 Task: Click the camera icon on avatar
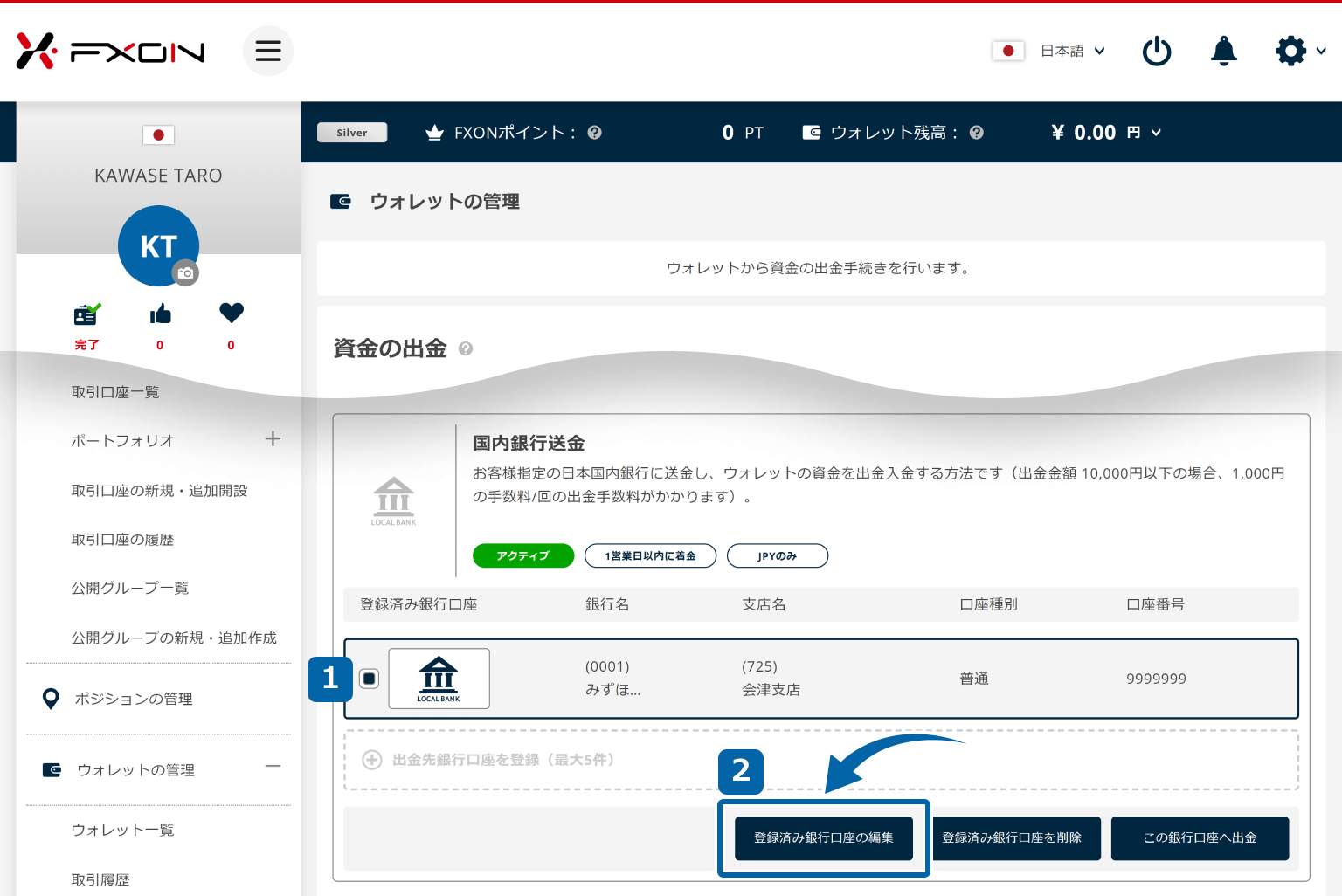point(185,273)
